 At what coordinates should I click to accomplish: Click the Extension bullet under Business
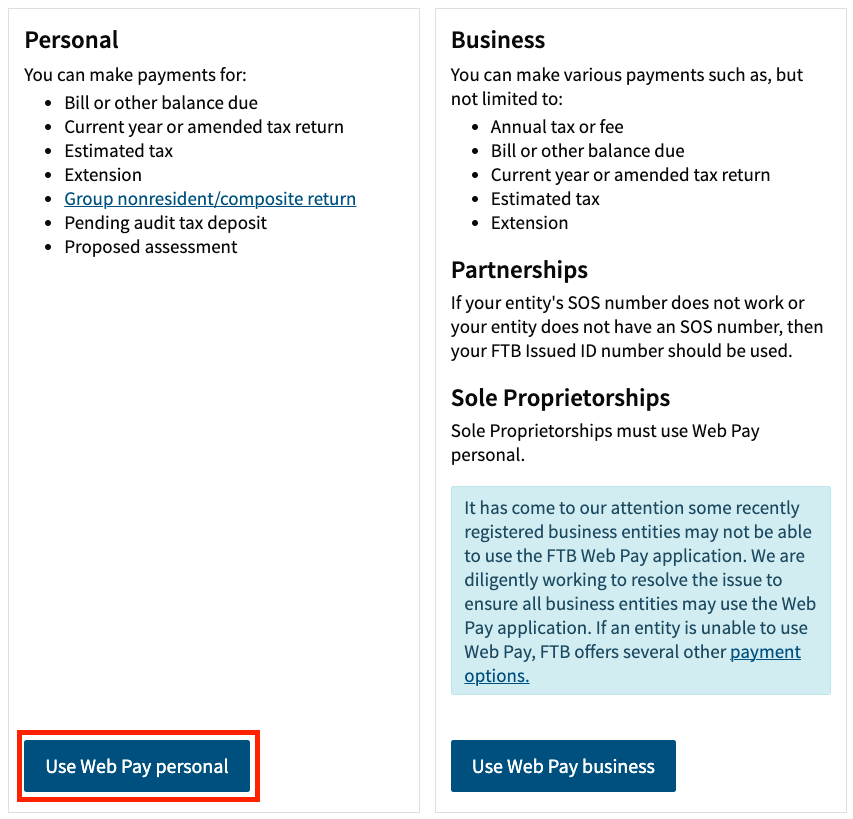coord(529,222)
